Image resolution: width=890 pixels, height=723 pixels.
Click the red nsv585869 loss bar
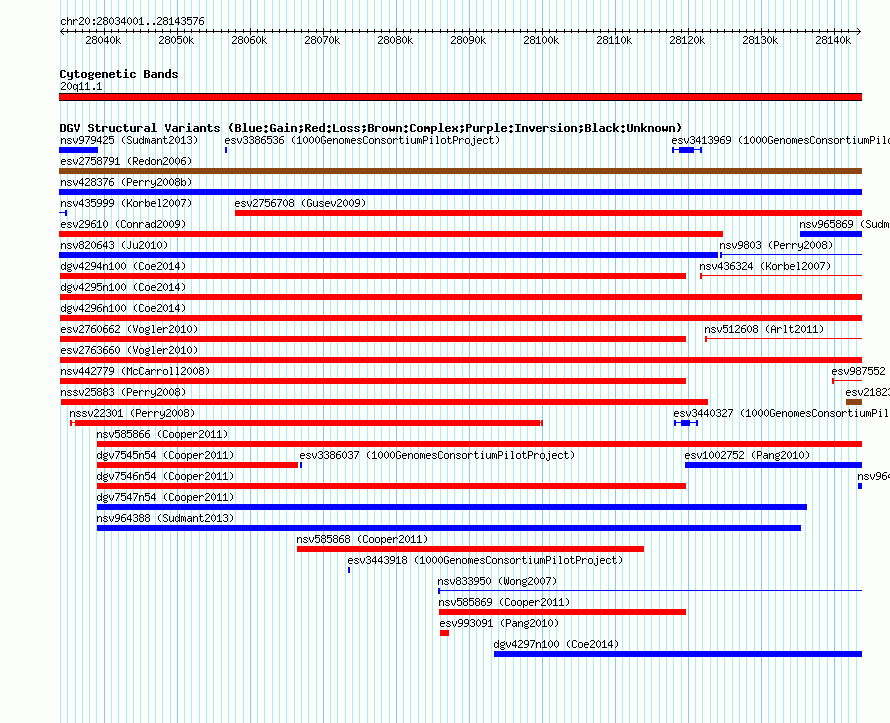pyautogui.click(x=562, y=612)
